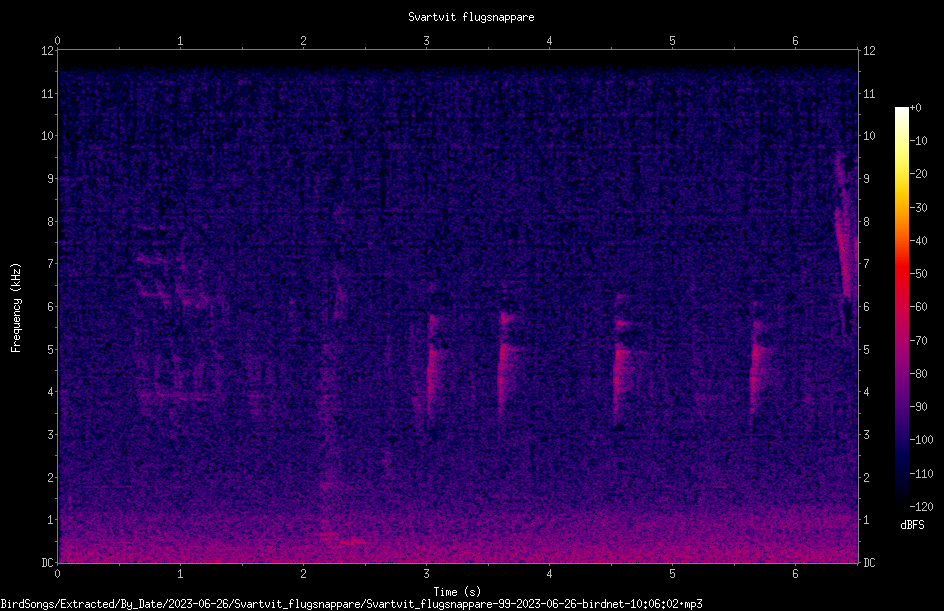Click the '12' tick on the left frequency axis
Viewport: 944px width, 611px height.
point(48,51)
